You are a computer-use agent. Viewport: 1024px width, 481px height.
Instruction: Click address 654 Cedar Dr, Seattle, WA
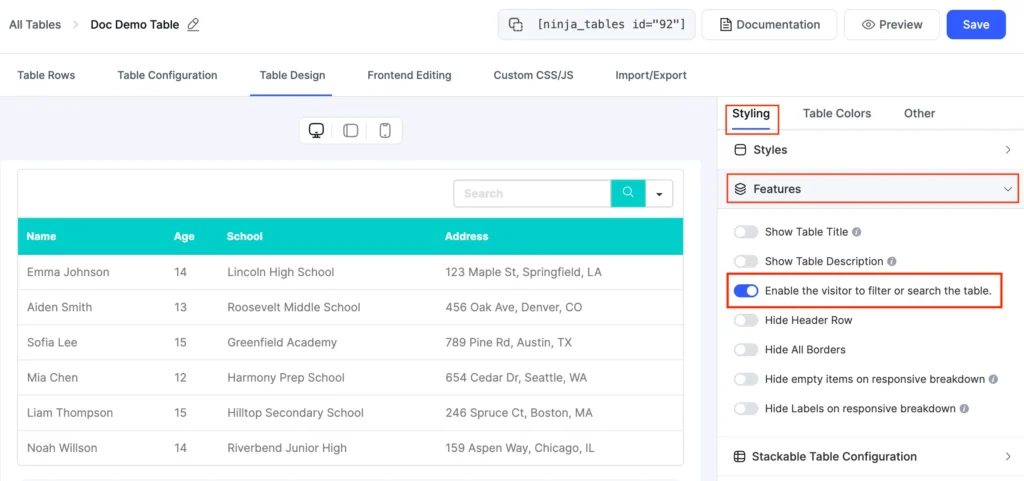pyautogui.click(x=516, y=377)
